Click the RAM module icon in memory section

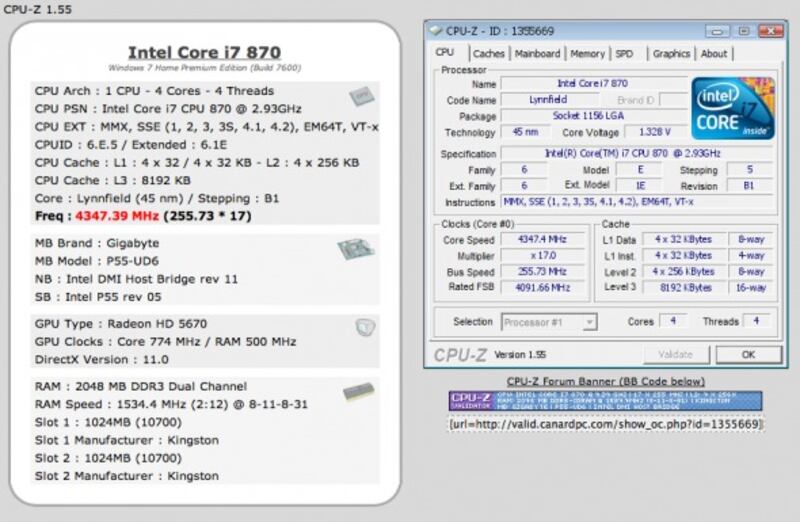pyautogui.click(x=357, y=393)
